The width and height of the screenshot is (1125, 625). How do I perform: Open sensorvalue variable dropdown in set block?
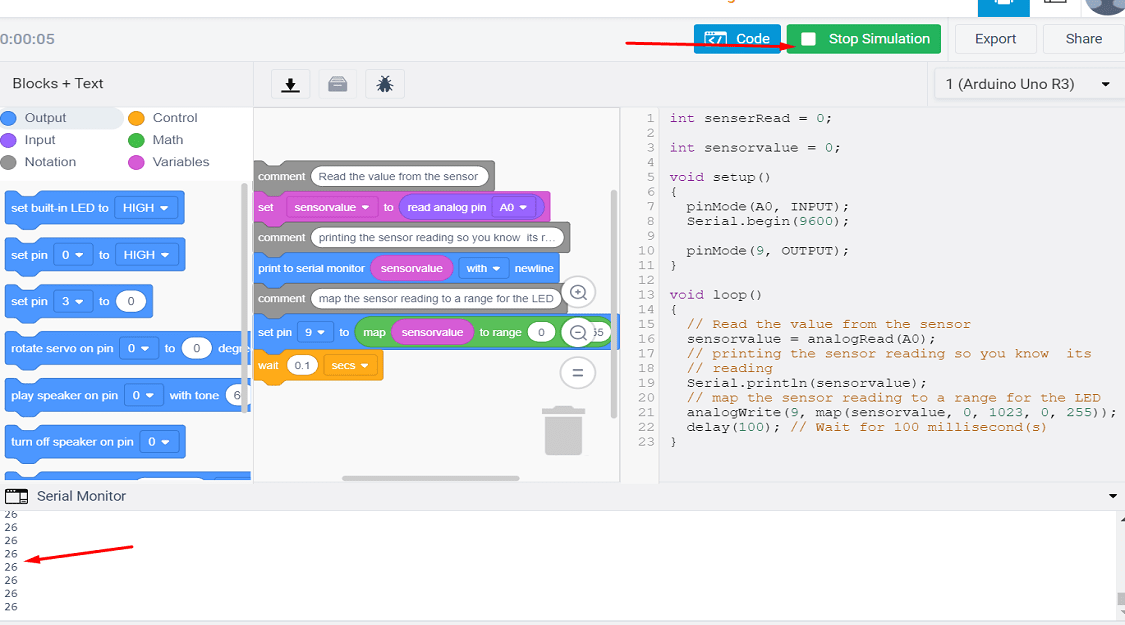click(331, 207)
